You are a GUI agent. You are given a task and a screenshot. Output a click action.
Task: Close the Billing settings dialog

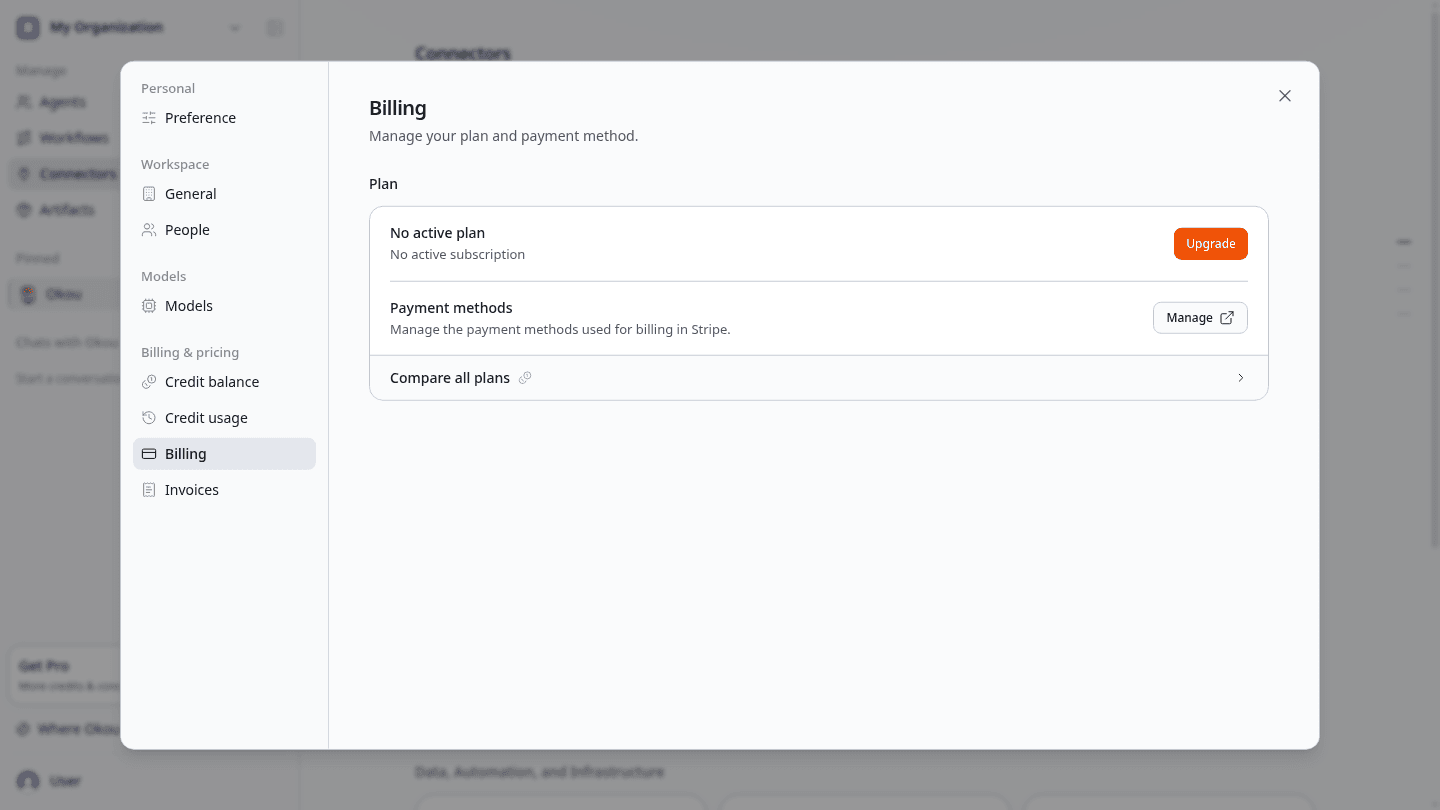tap(1285, 96)
